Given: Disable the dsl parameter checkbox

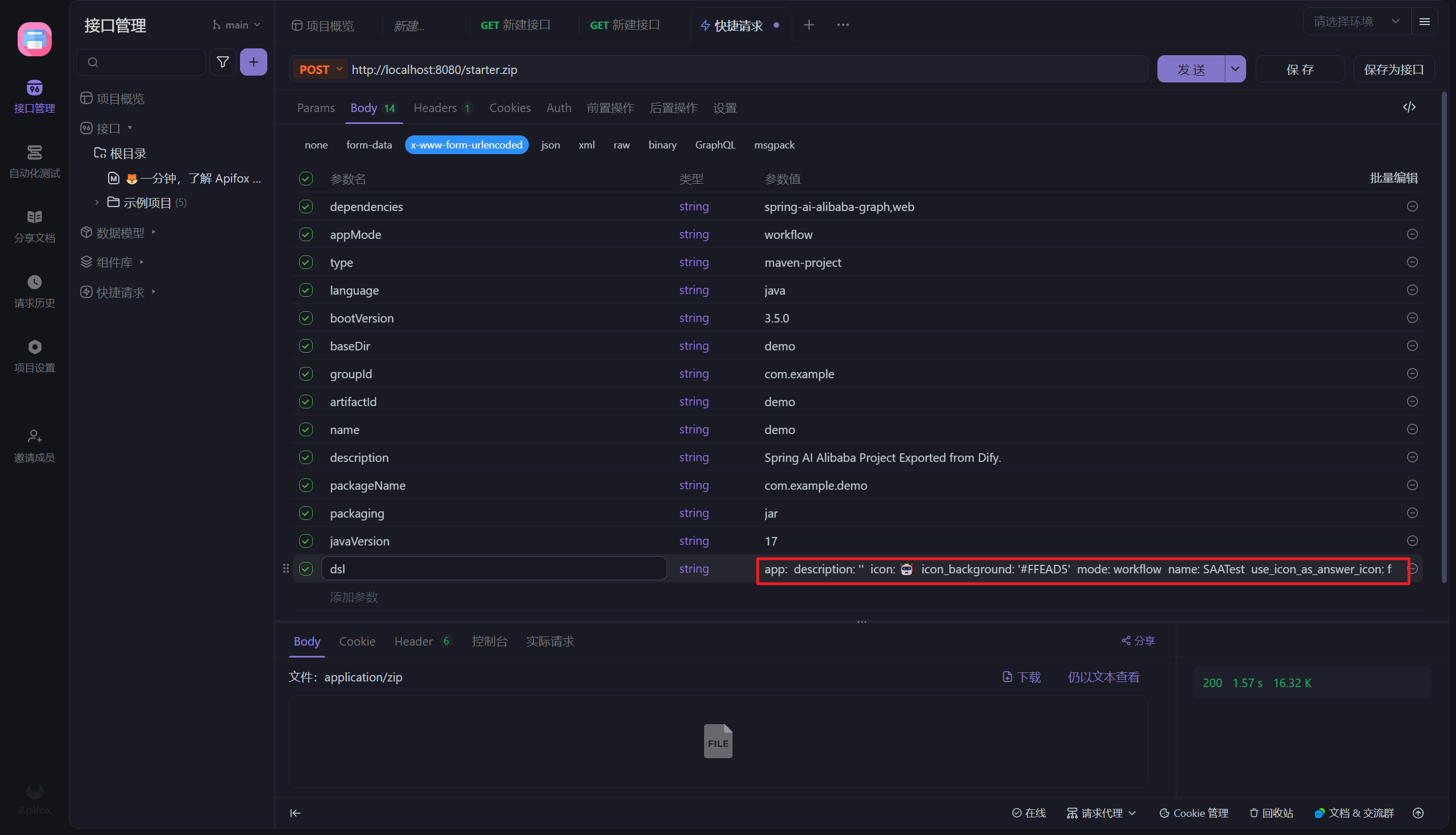Looking at the screenshot, I should pyautogui.click(x=305, y=568).
